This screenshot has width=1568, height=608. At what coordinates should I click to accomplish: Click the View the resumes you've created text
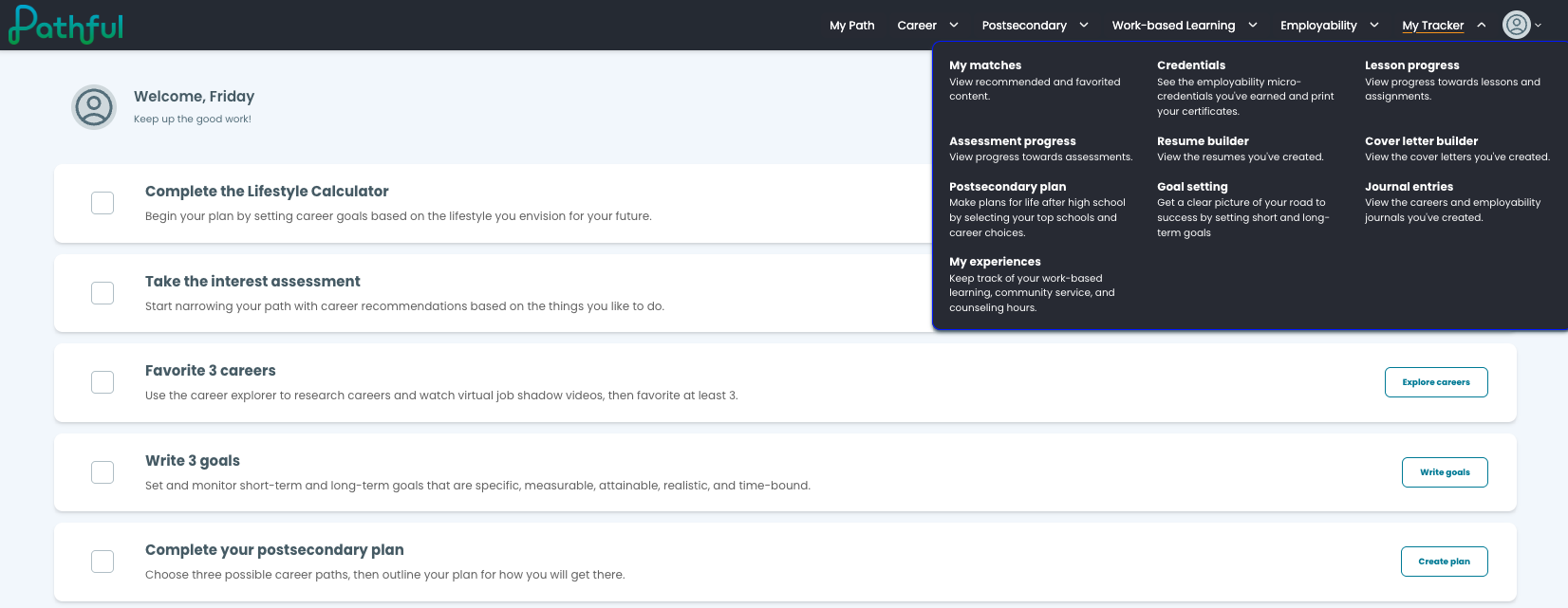(1240, 157)
